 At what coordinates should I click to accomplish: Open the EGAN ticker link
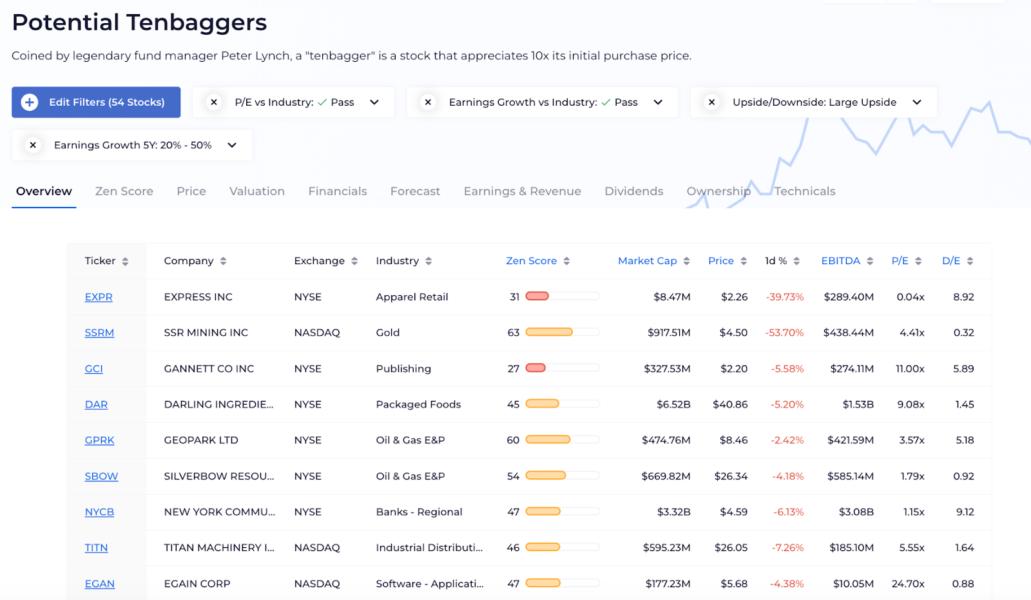coord(99,584)
